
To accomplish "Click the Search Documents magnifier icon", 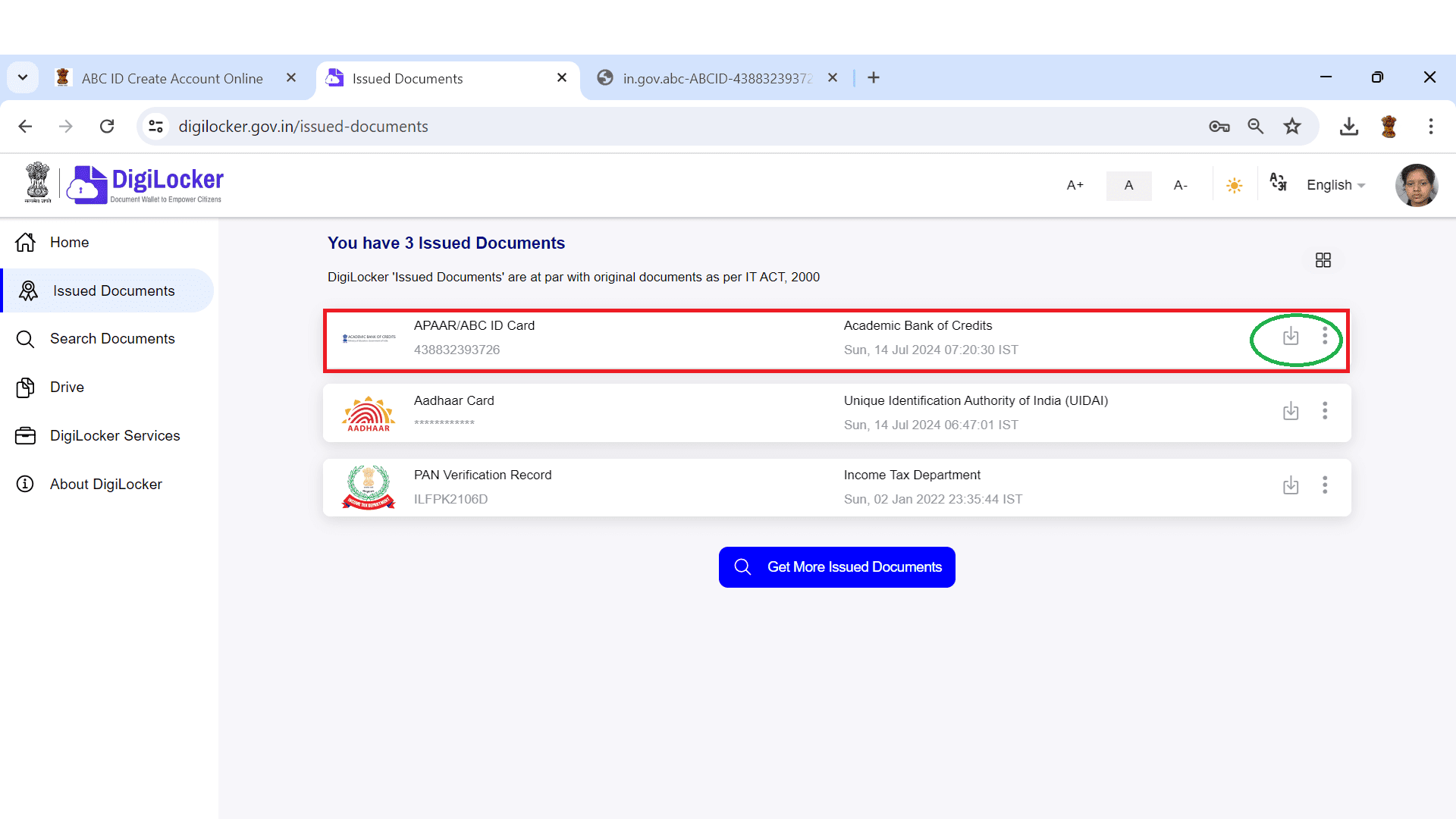I will tap(25, 339).
